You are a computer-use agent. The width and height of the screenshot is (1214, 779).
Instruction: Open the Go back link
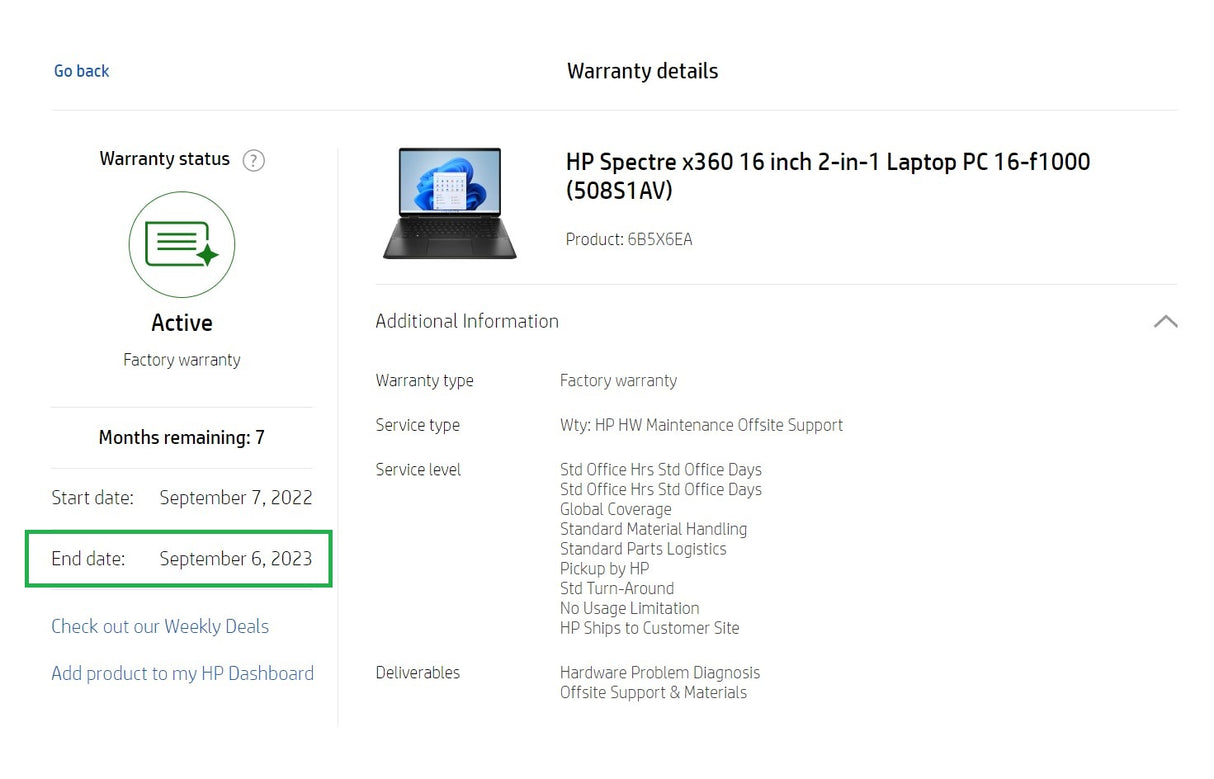click(81, 70)
